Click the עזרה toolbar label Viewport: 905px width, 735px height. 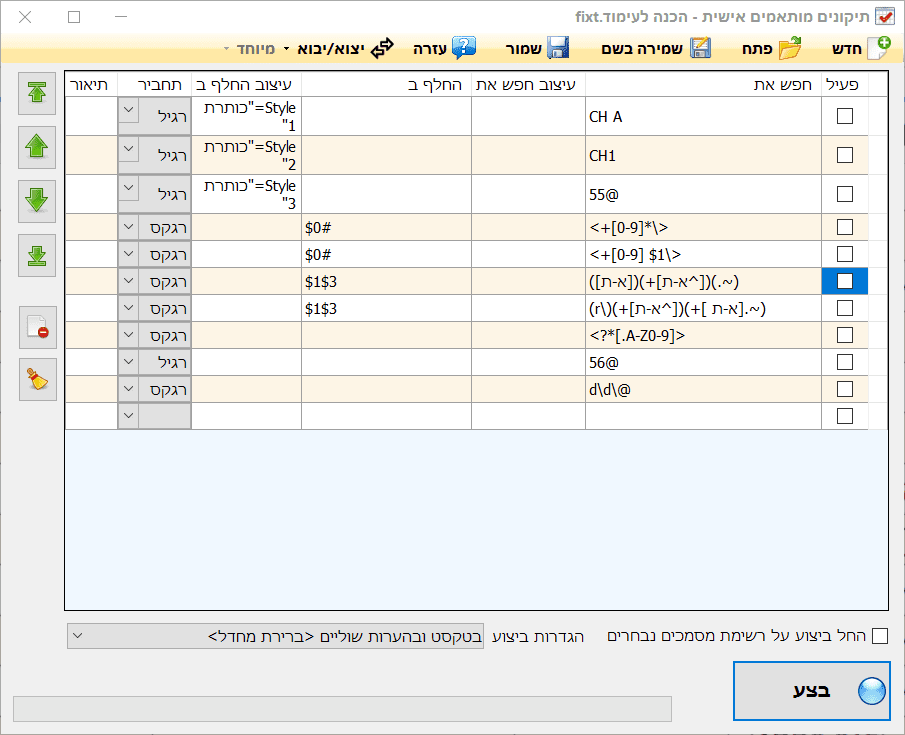(x=430, y=48)
